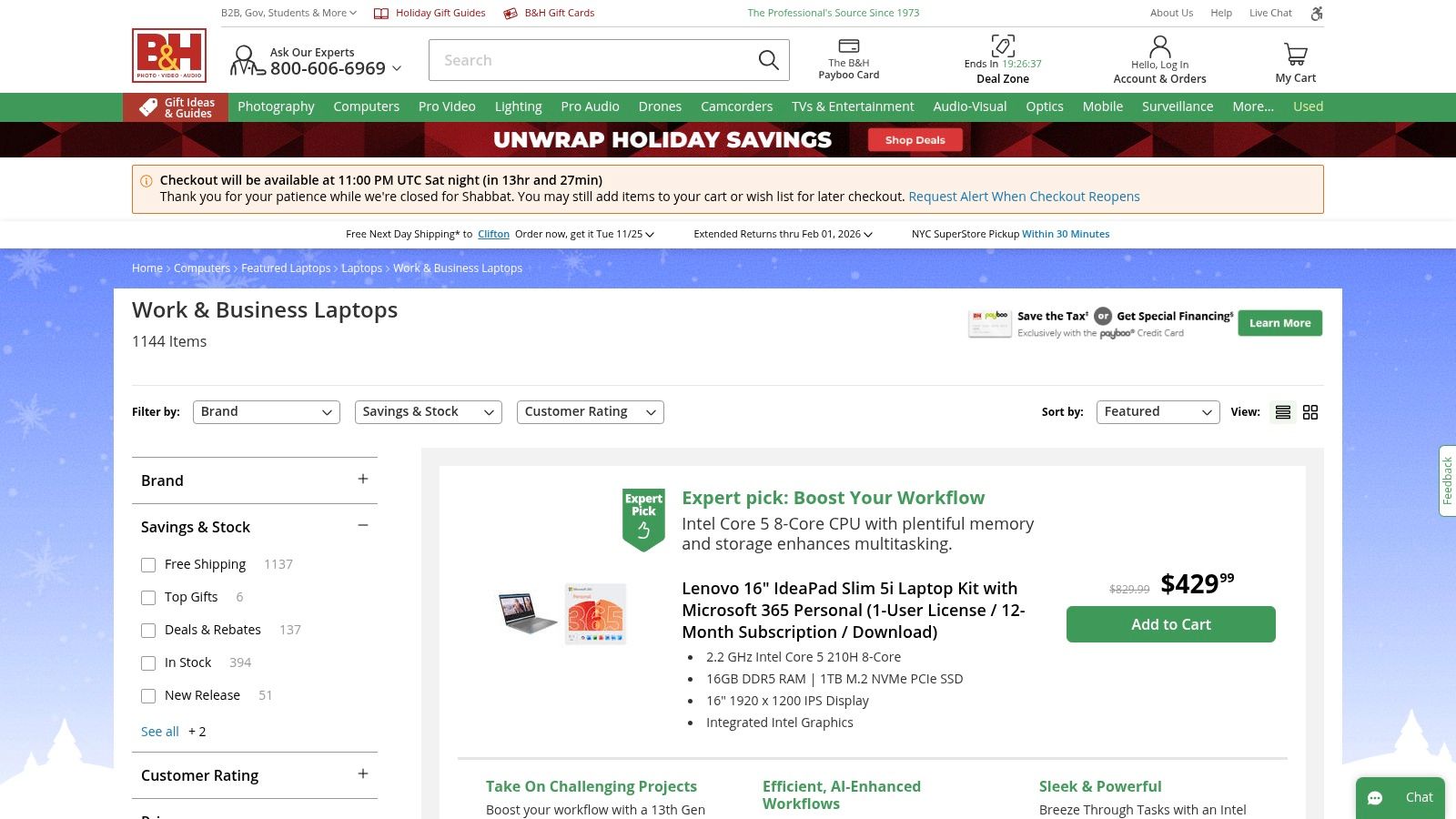Click See all savings filters

[x=160, y=732]
